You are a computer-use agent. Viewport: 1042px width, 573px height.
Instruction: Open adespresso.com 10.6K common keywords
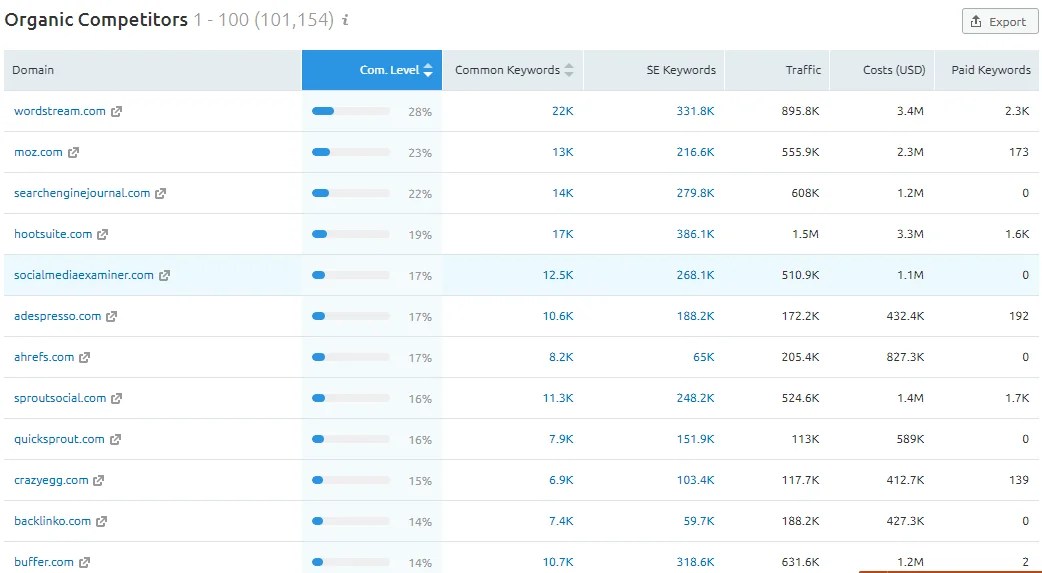(x=558, y=316)
